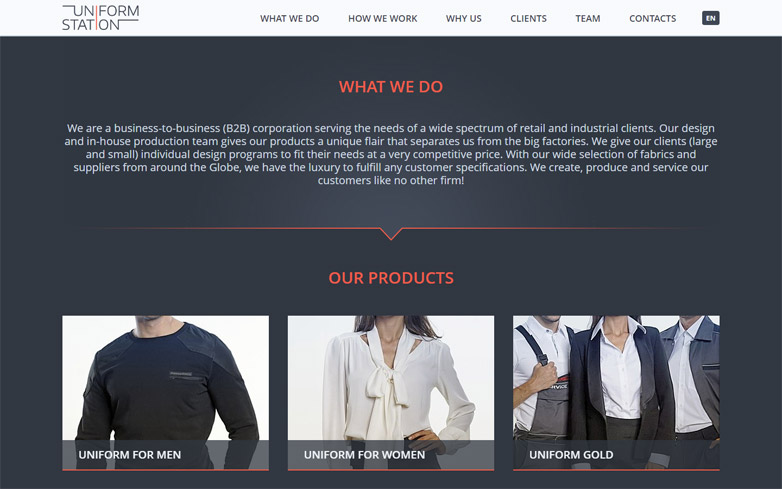Go to the HOW WE WORK section
Image resolution: width=782 pixels, height=489 pixels.
pos(383,18)
